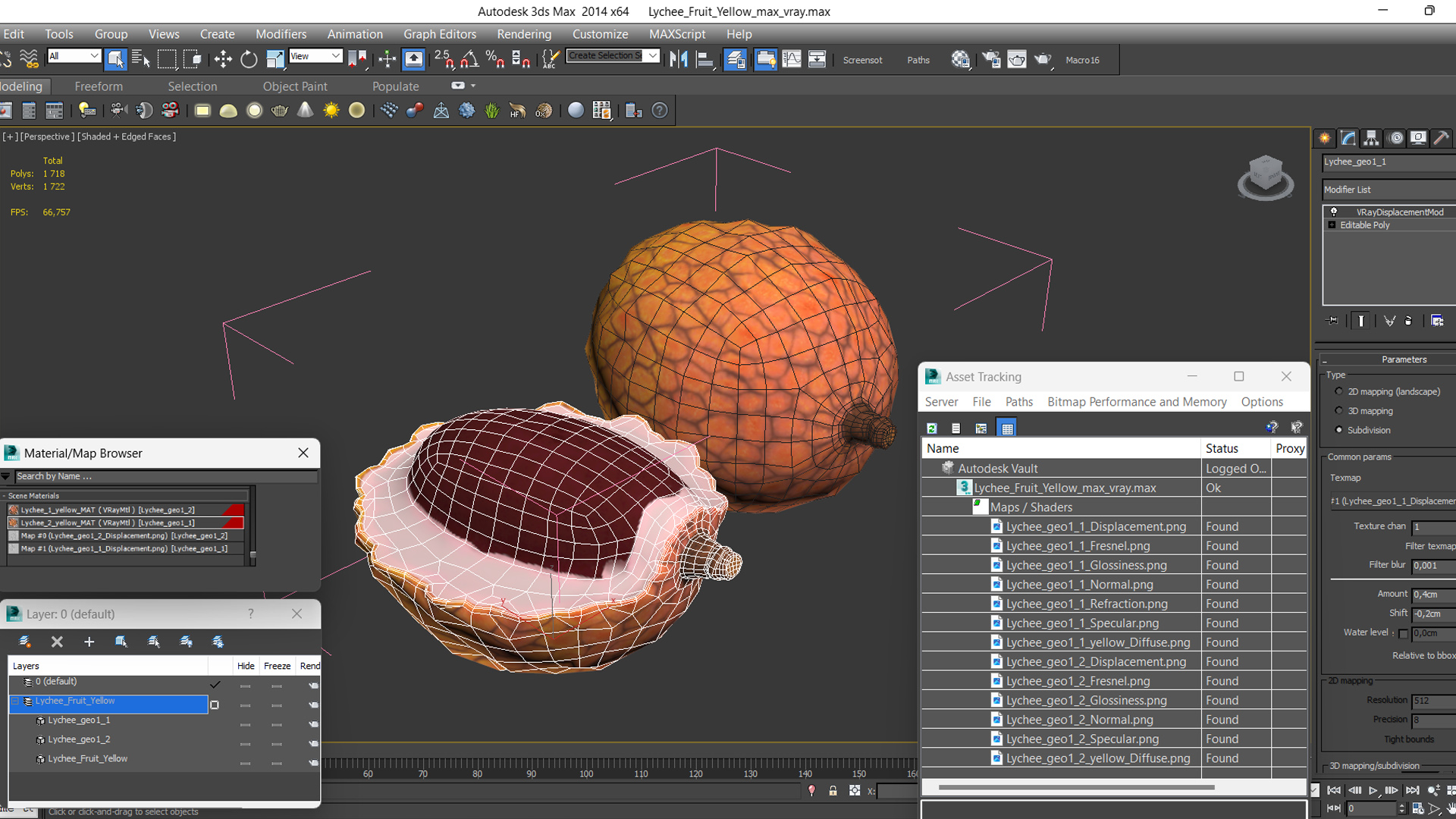The image size is (1456, 819).
Task: Toggle Freeze for Lychee_geo1_2 layer row
Action: pos(277,744)
